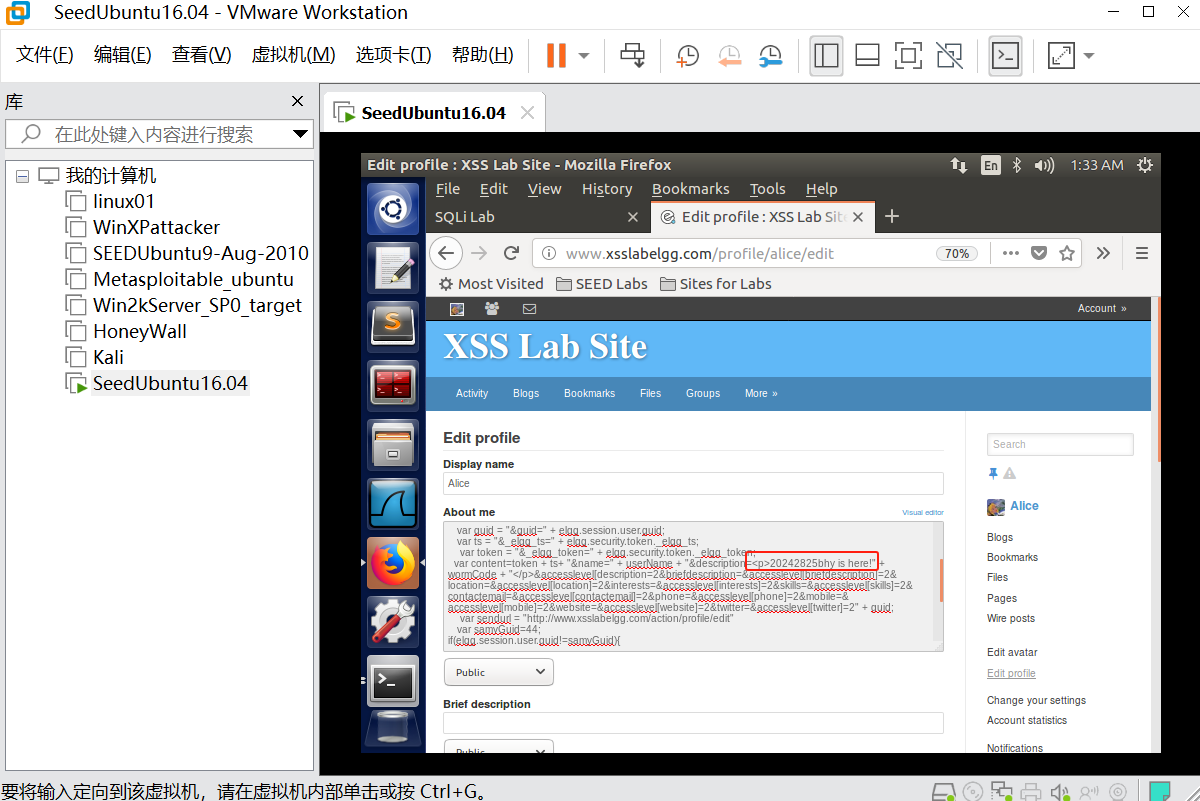Image resolution: width=1200 pixels, height=801 pixels.
Task: Open the 查看(V) menu
Action: click(x=201, y=55)
